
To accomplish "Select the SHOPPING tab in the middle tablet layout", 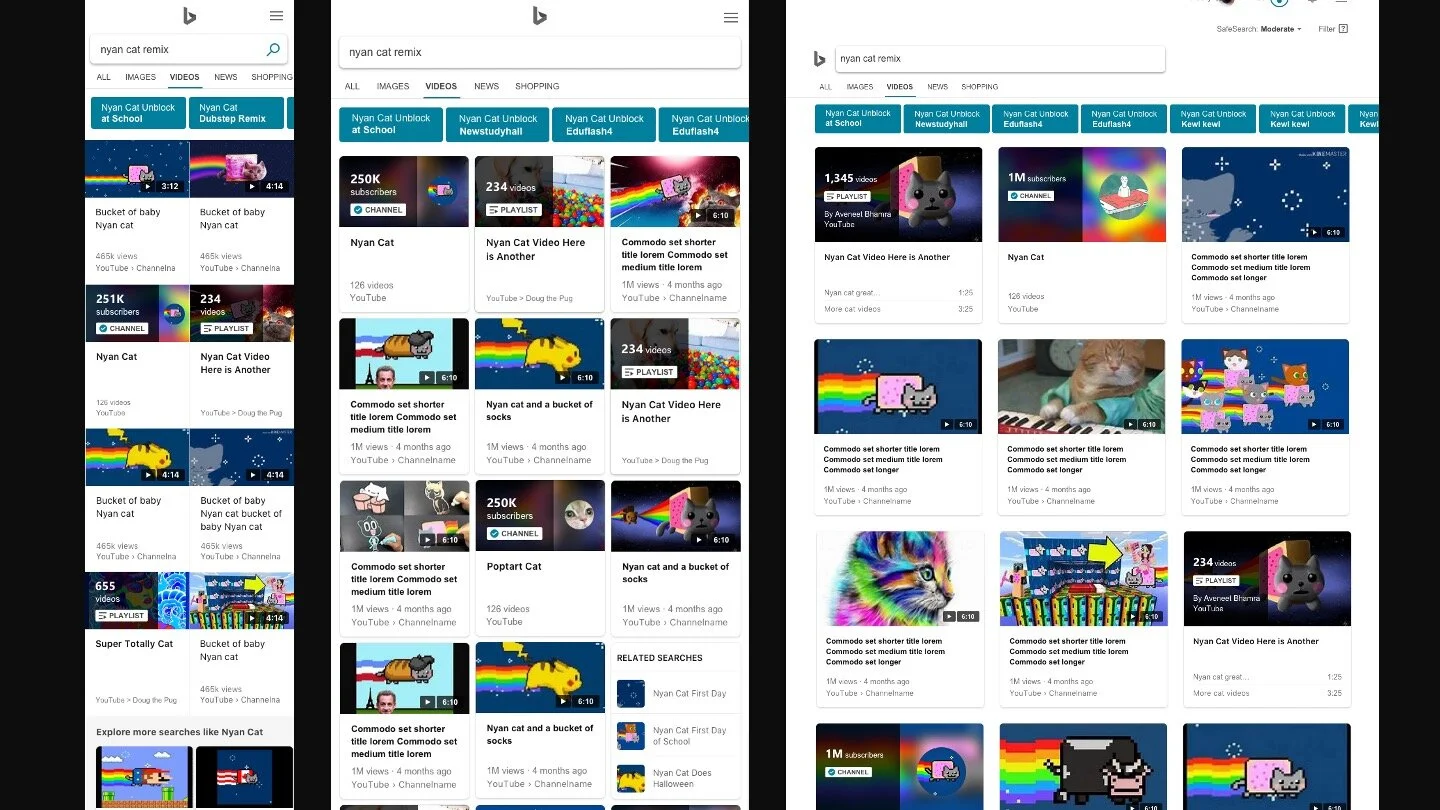I will 537,86.
